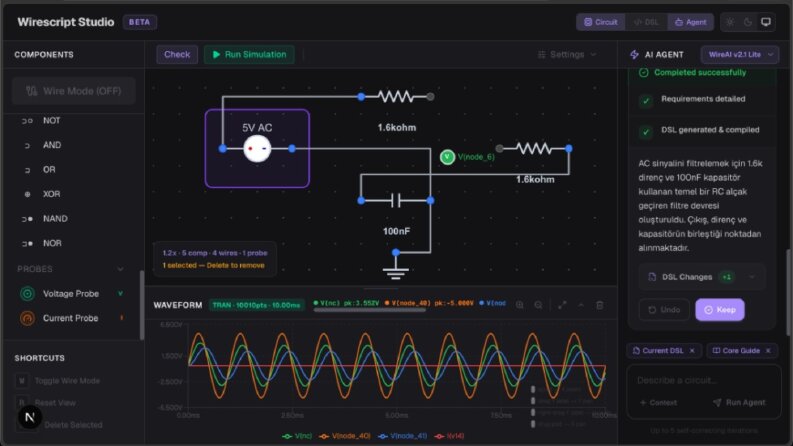
Task: Toggle V(node_40) trace in bottom legend
Action: (345, 436)
